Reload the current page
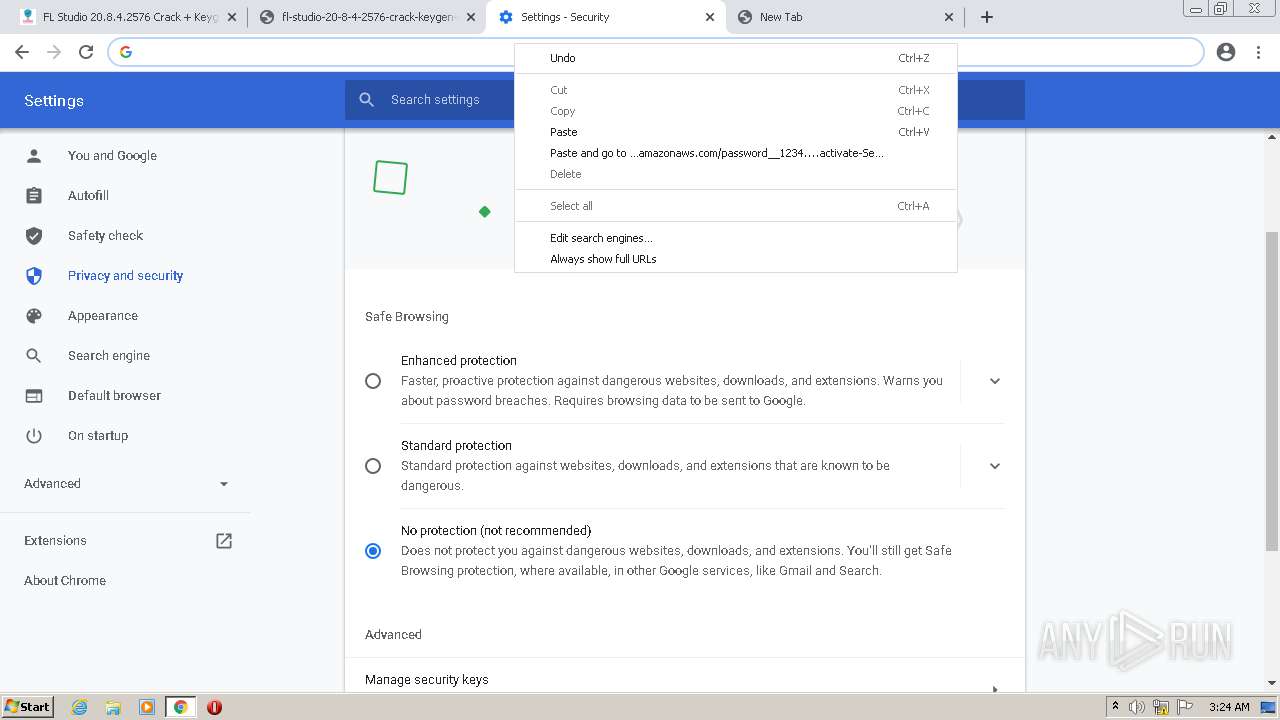Screen dimensions: 1280x720 click(x=86, y=52)
